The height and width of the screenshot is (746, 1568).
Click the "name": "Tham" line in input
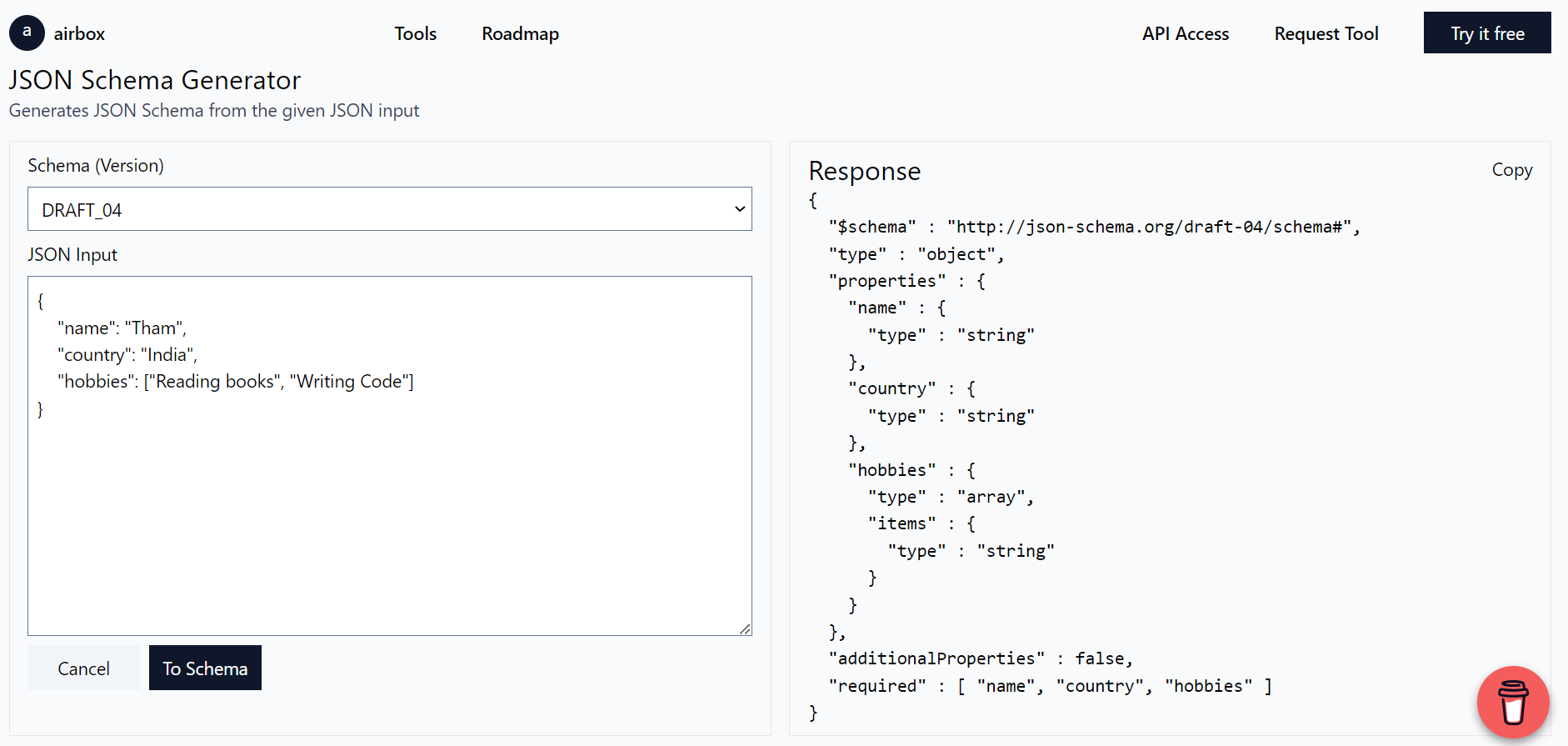pos(122,328)
